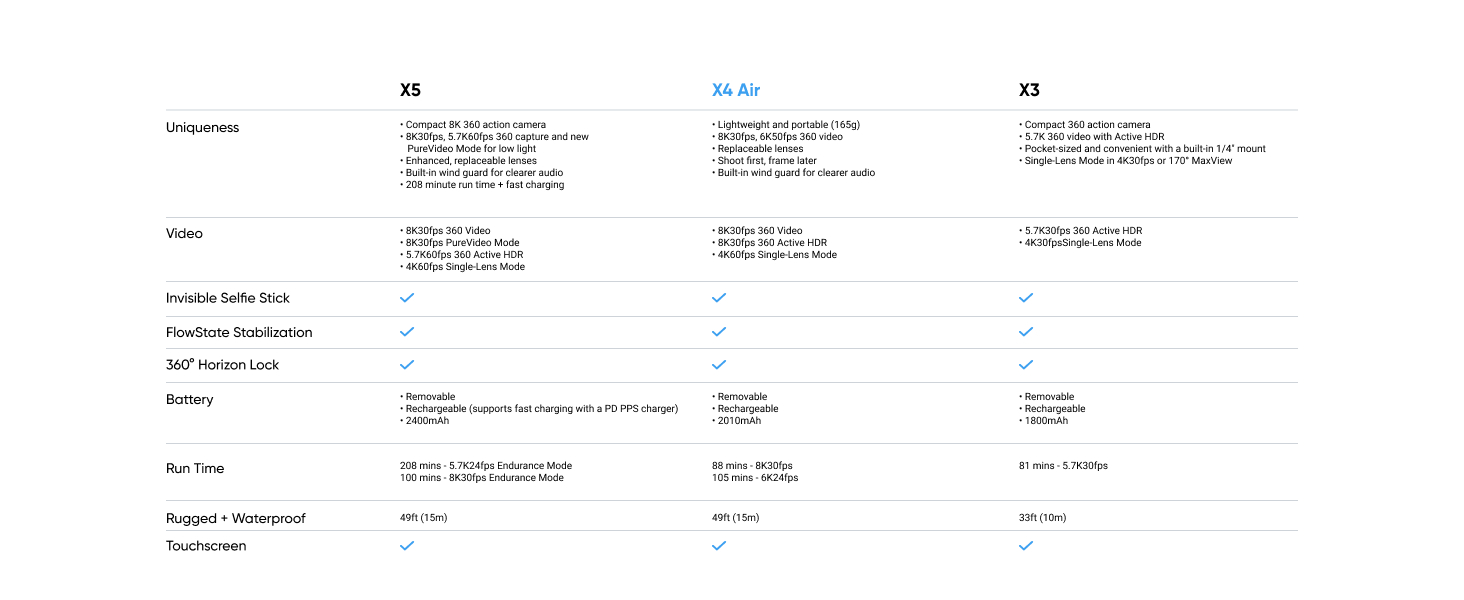Image resolution: width=1464 pixels, height=600 pixels.
Task: Click the X3 Touchscreen checkmark
Action: pos(1026,546)
